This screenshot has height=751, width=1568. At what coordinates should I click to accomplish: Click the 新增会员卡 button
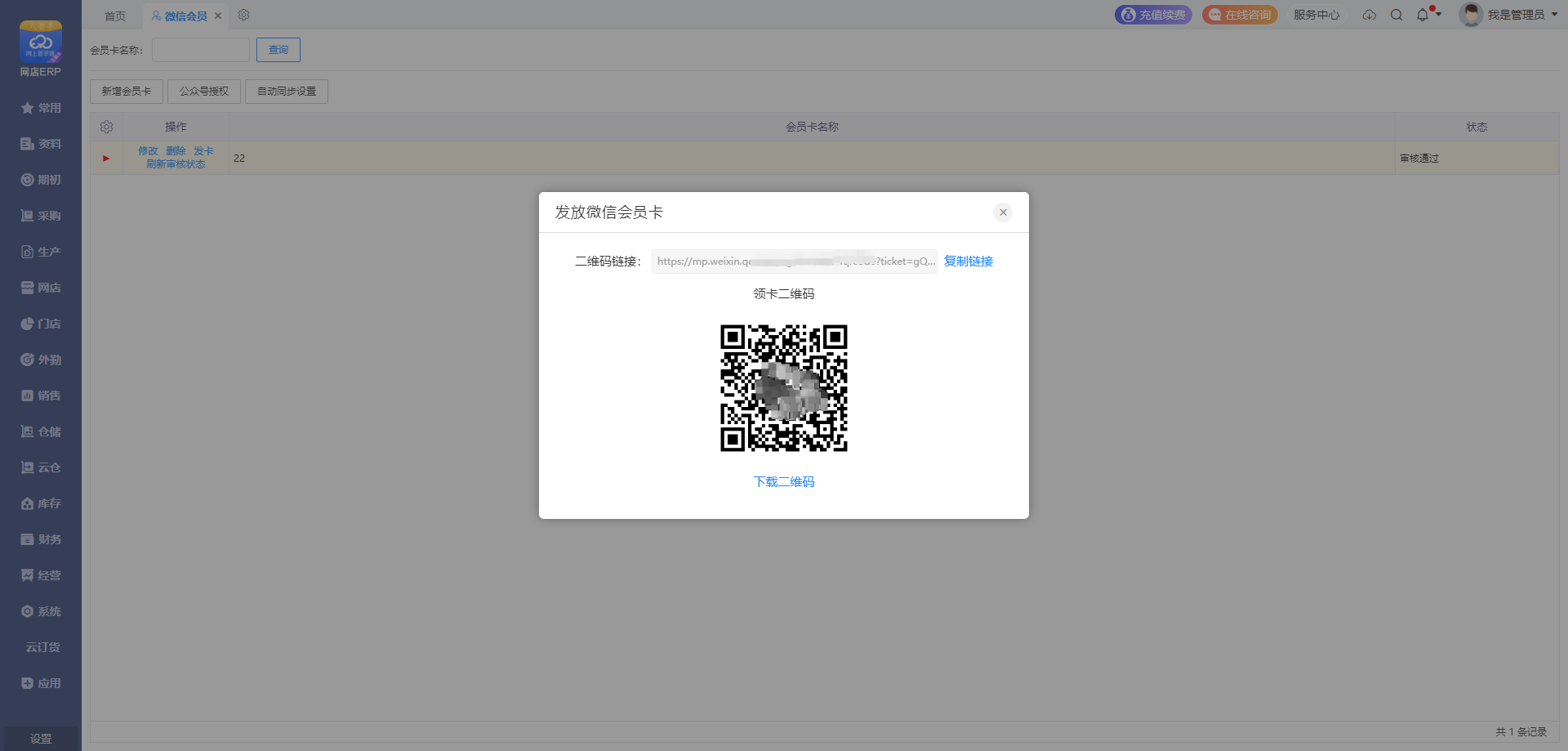[127, 92]
